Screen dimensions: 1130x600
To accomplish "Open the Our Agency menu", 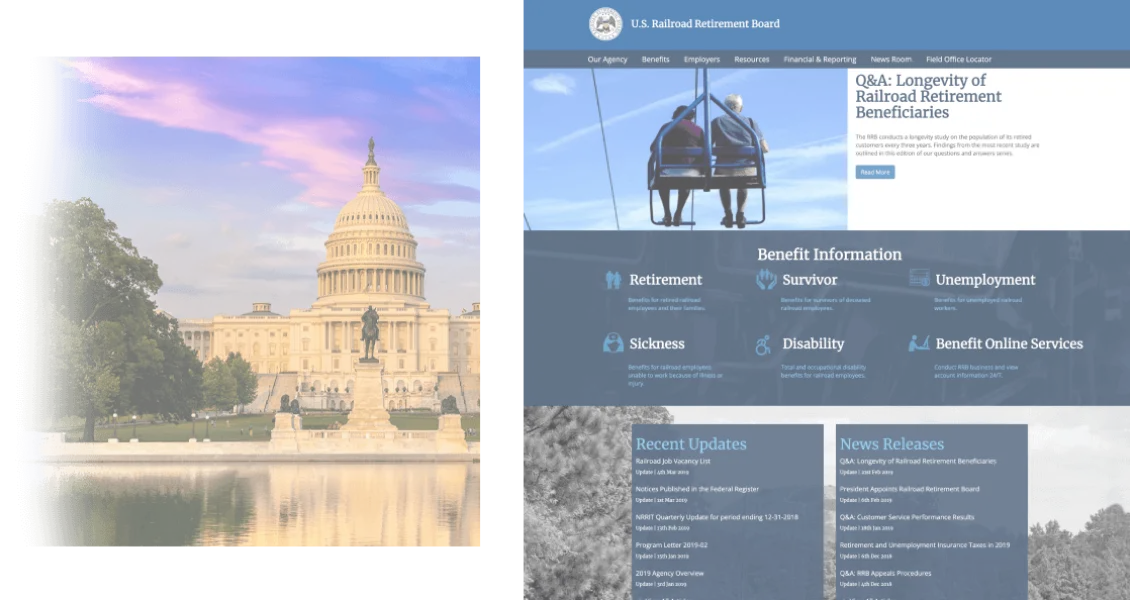I will click(x=607, y=59).
